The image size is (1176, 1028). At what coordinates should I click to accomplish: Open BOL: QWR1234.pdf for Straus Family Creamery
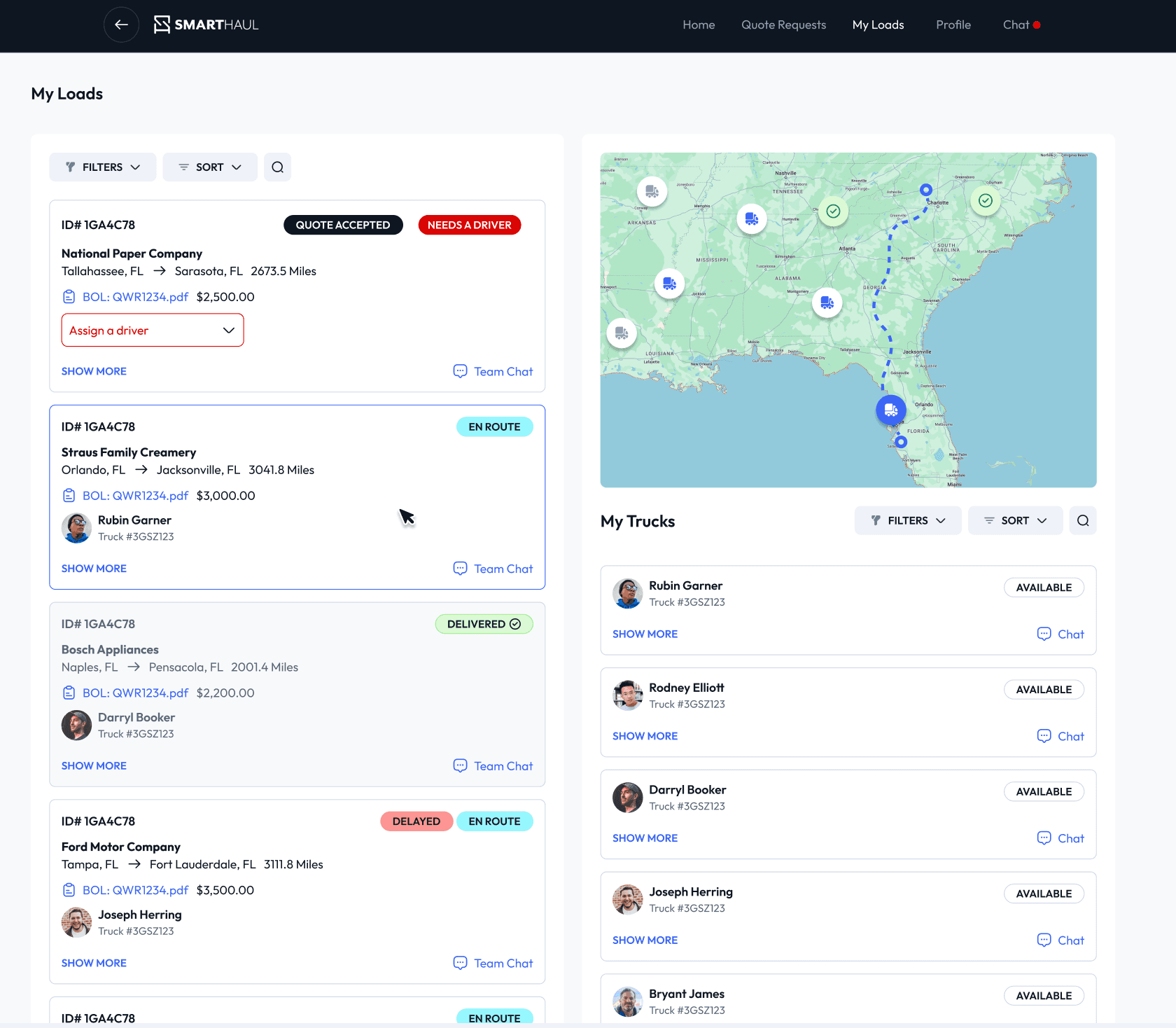tap(135, 496)
